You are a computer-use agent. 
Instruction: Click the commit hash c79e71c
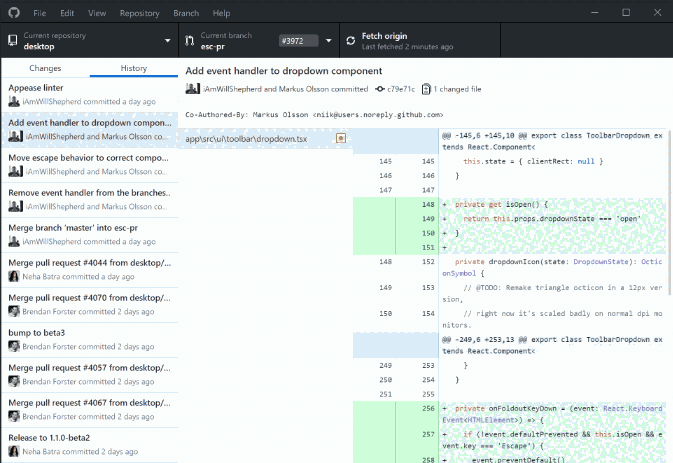pos(401,89)
